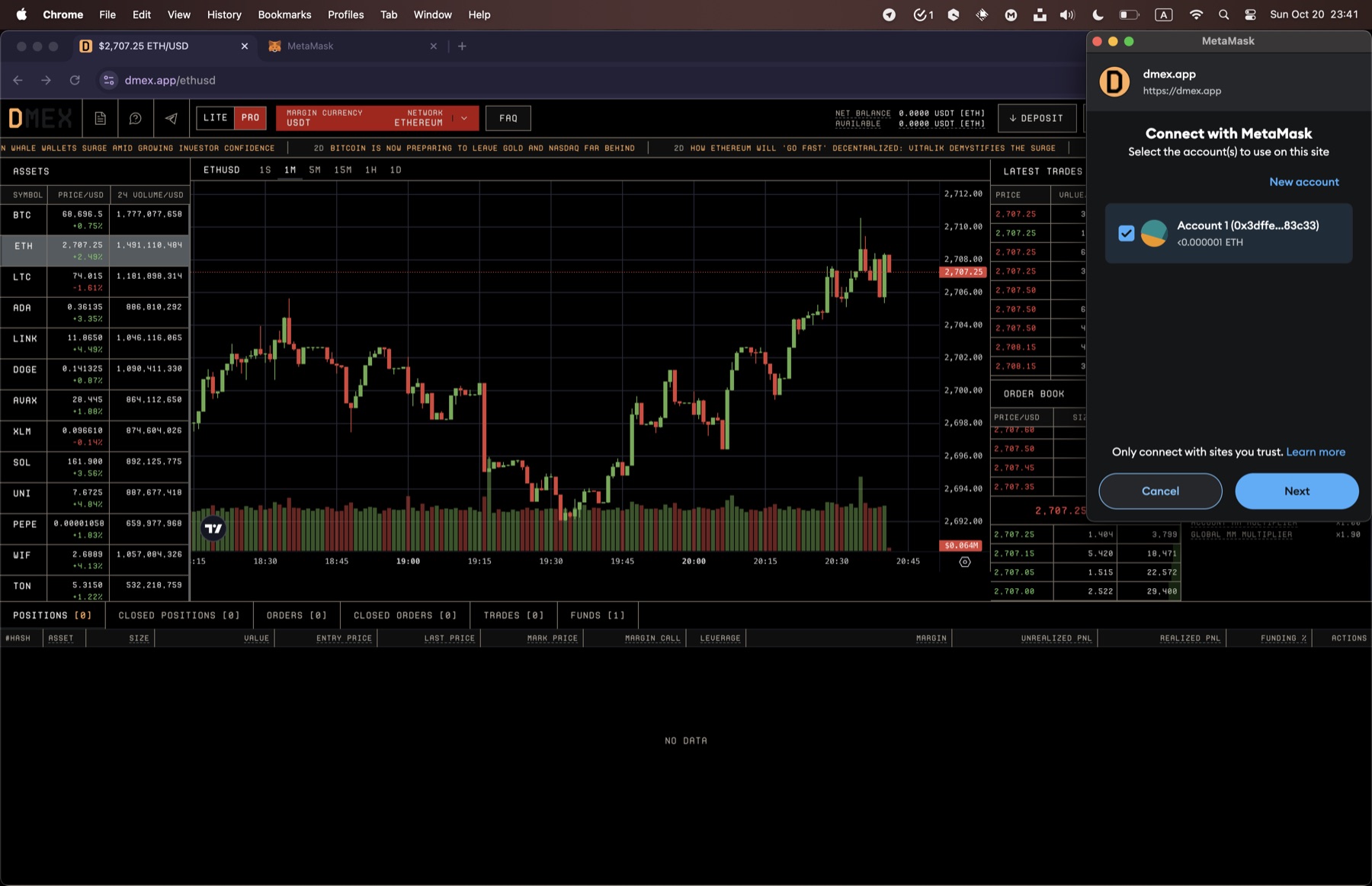1372x886 pixels.
Task: Open volume control in menu bar
Action: tap(1067, 14)
